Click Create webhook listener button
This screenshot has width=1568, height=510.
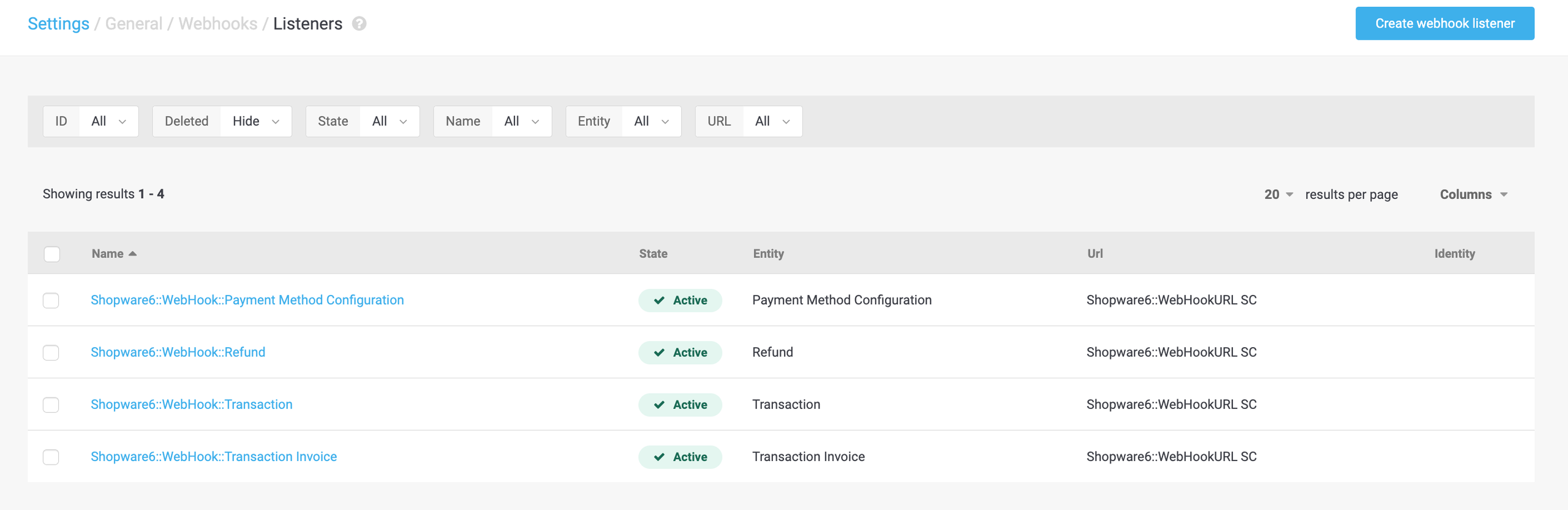click(x=1444, y=24)
